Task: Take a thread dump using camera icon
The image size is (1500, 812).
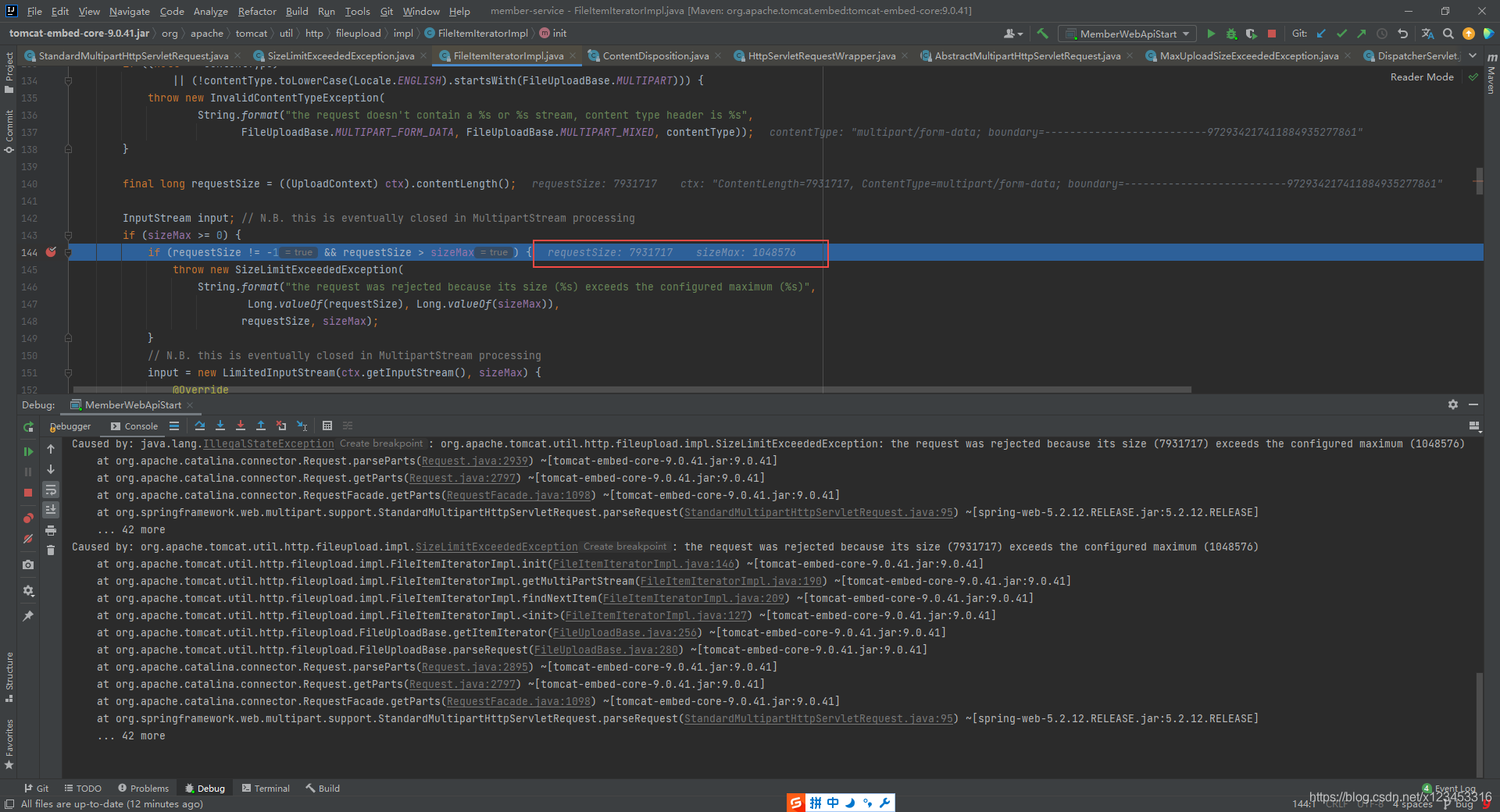Action: click(x=28, y=564)
